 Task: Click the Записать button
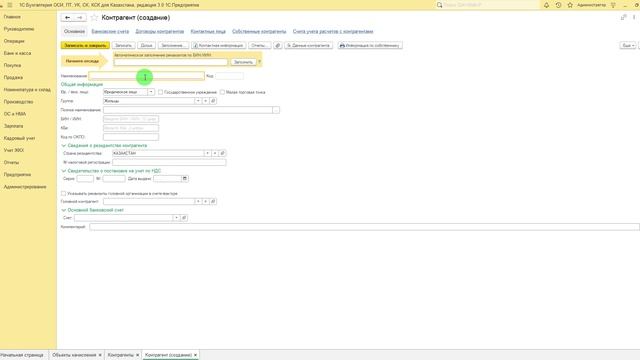tap(124, 45)
